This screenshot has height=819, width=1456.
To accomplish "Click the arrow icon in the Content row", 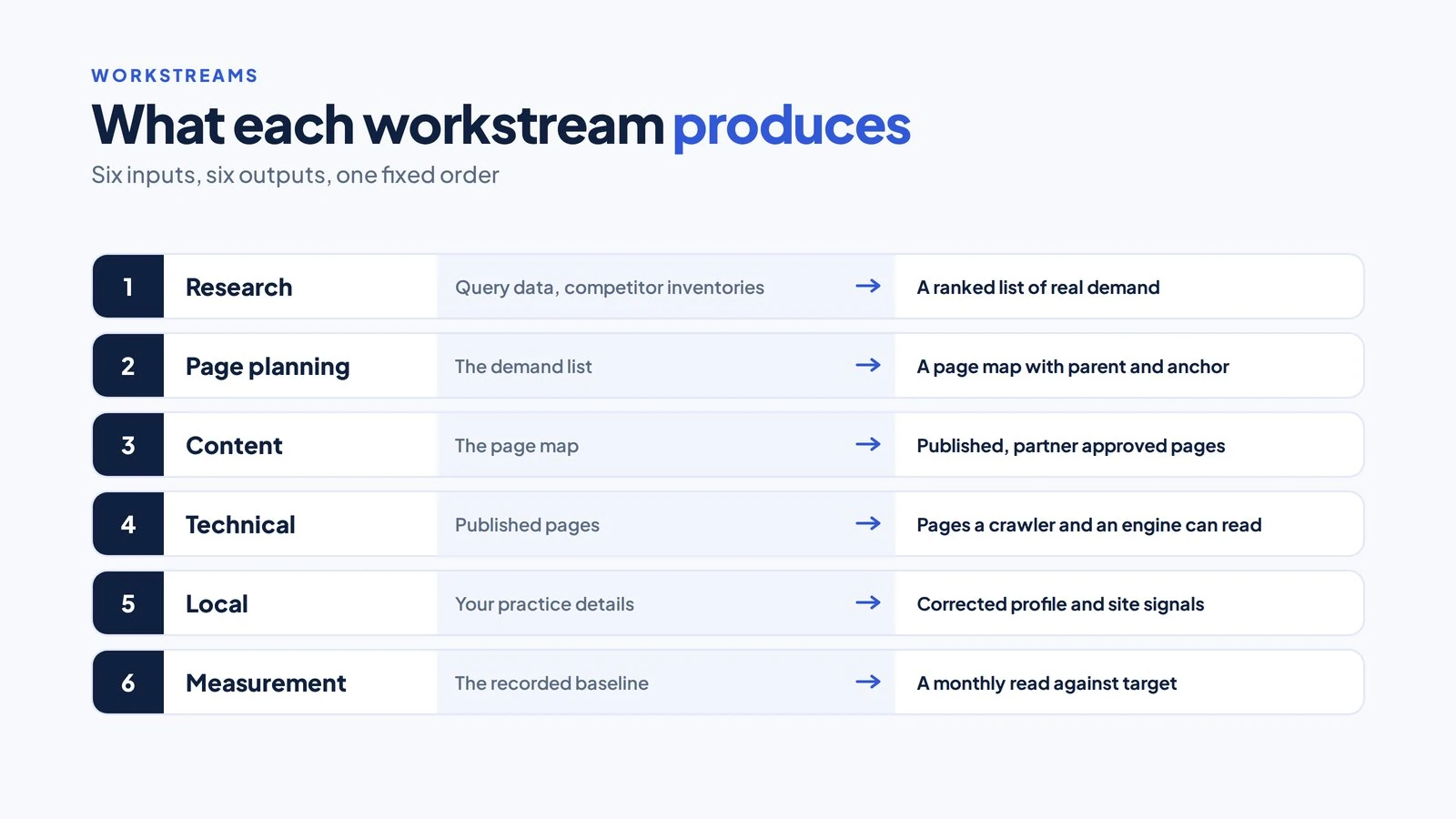I will (x=868, y=444).
